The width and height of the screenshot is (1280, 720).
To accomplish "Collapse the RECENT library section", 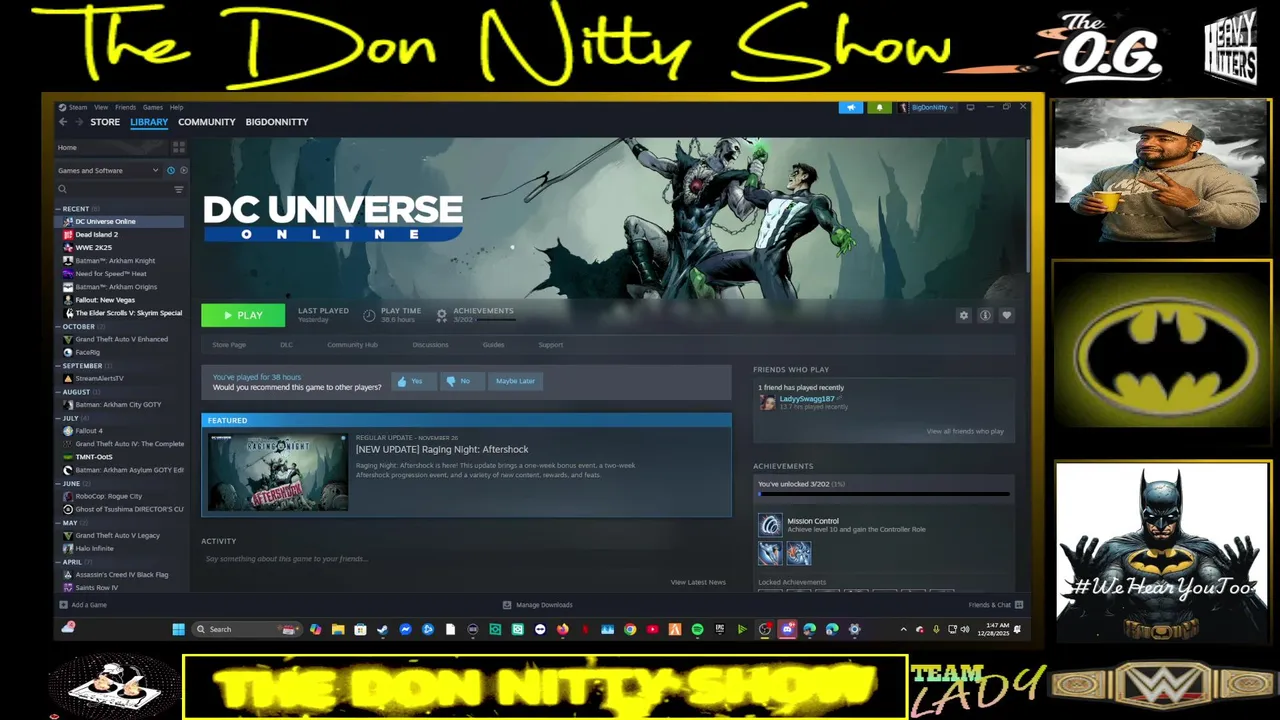I will (x=58, y=209).
